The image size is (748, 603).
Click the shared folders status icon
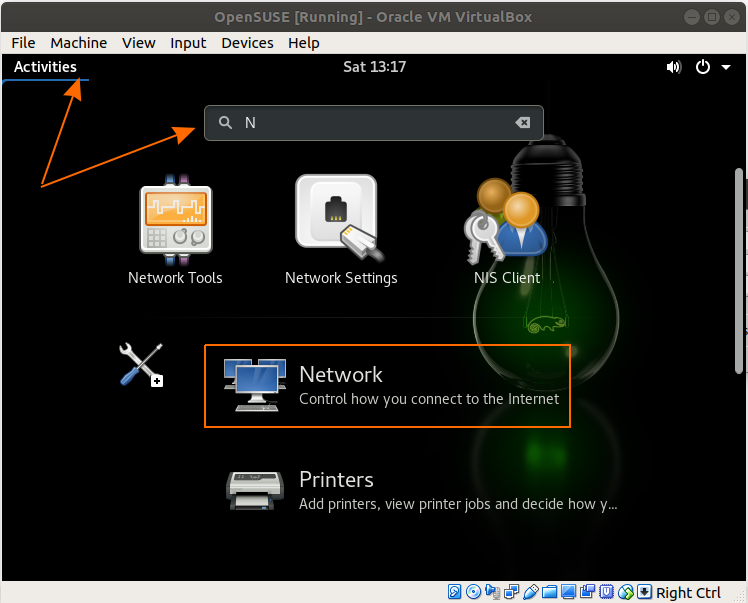(x=550, y=592)
